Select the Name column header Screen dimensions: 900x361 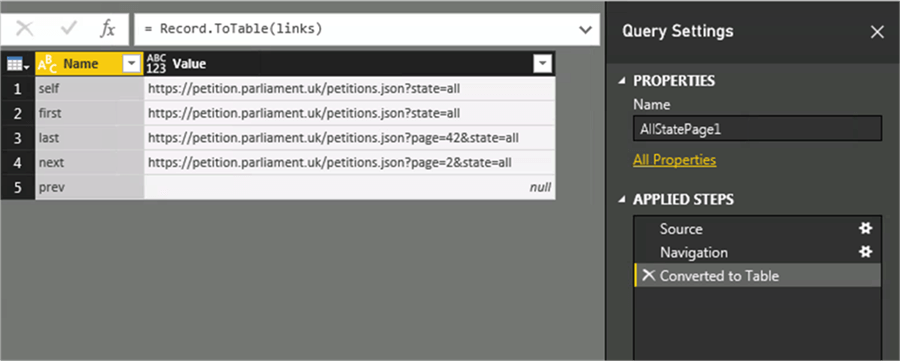(89, 64)
